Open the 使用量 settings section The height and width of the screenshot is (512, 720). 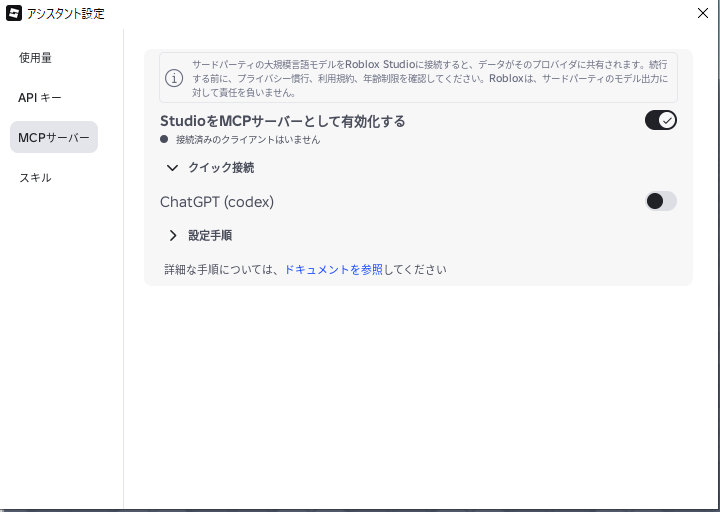pos(35,58)
